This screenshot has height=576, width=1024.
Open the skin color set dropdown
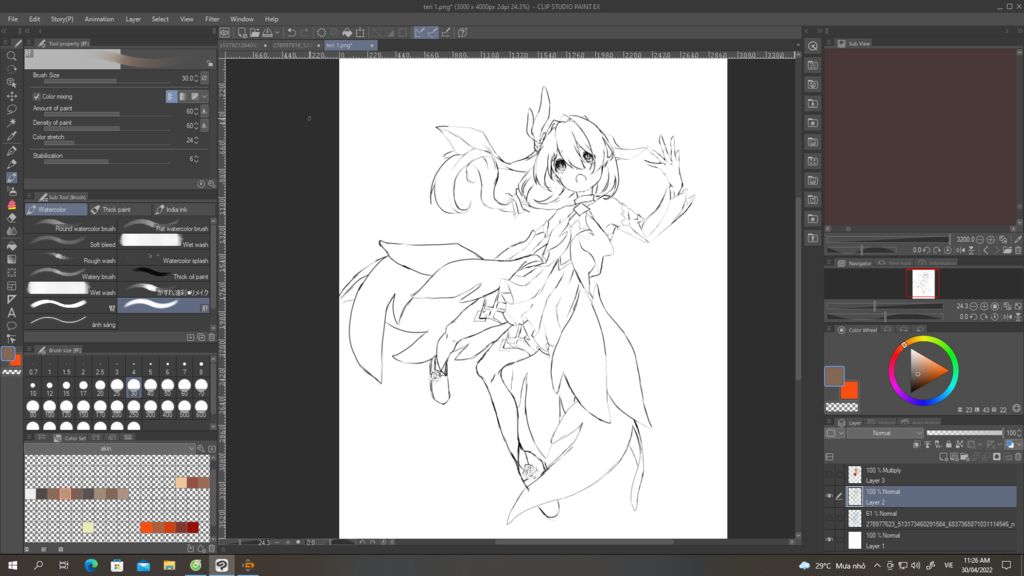[109, 449]
